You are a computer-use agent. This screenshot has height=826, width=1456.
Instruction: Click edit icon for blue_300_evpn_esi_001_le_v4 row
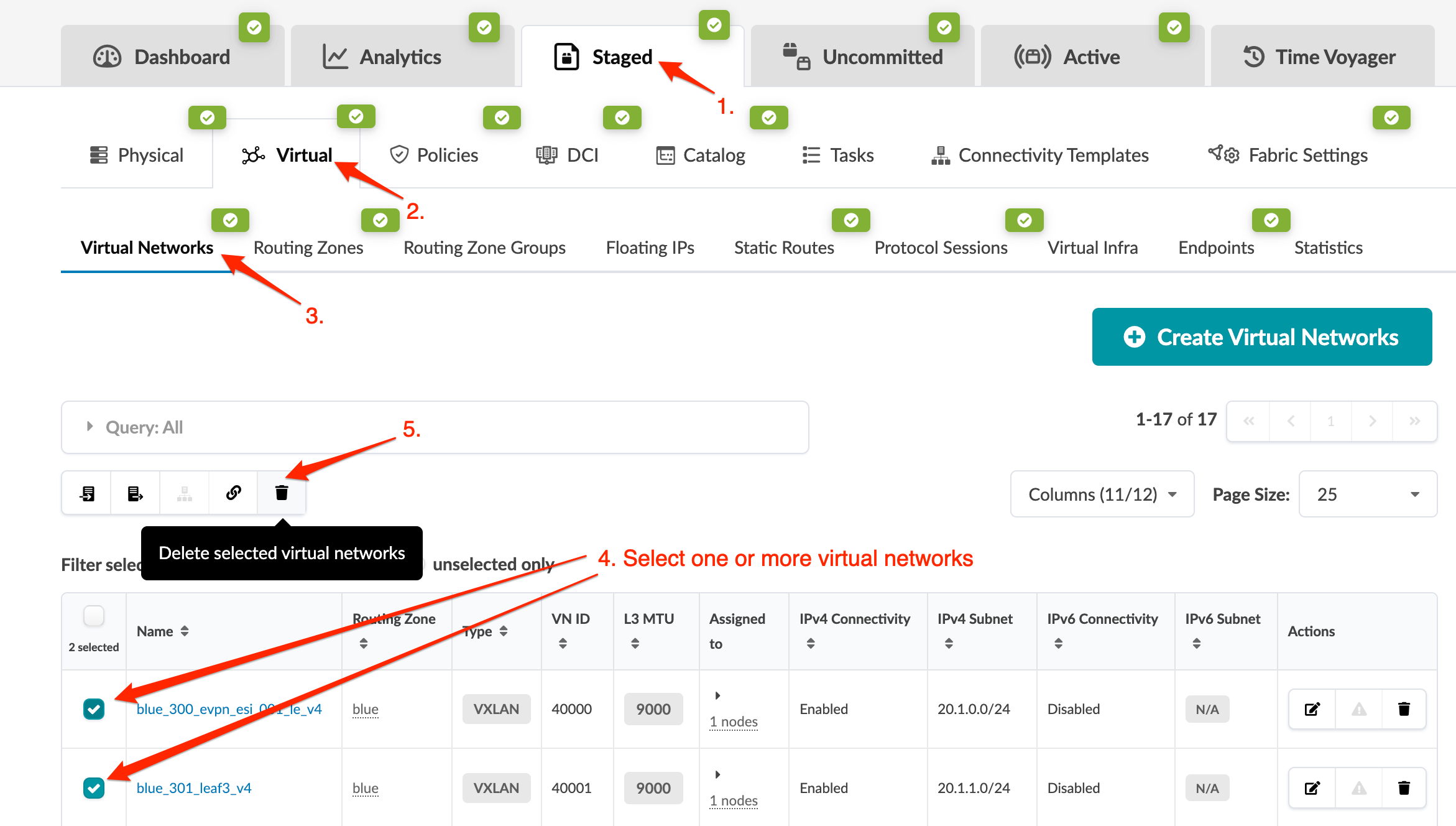1312,709
